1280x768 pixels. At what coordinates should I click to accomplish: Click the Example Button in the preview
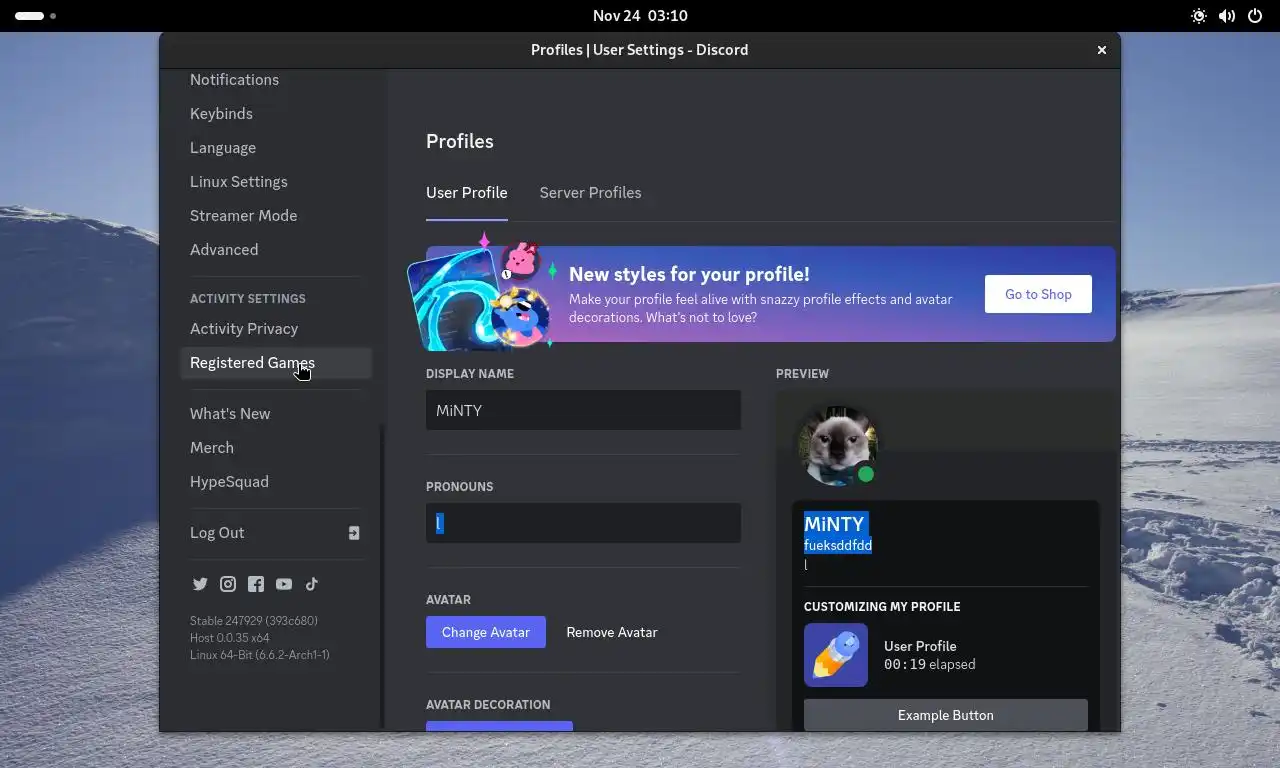pyautogui.click(x=946, y=715)
